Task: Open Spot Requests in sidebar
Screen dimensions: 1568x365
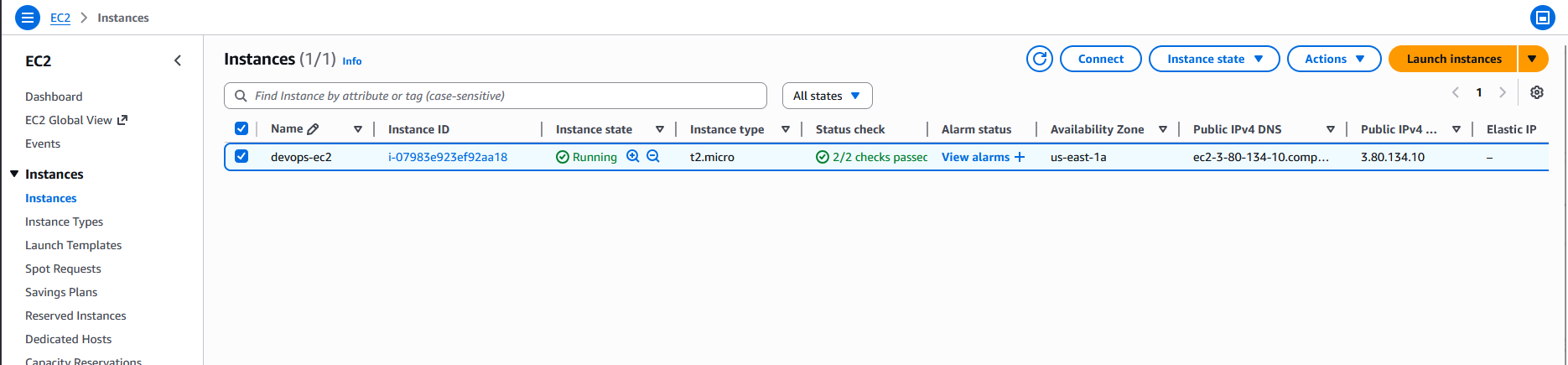Action: coord(63,269)
